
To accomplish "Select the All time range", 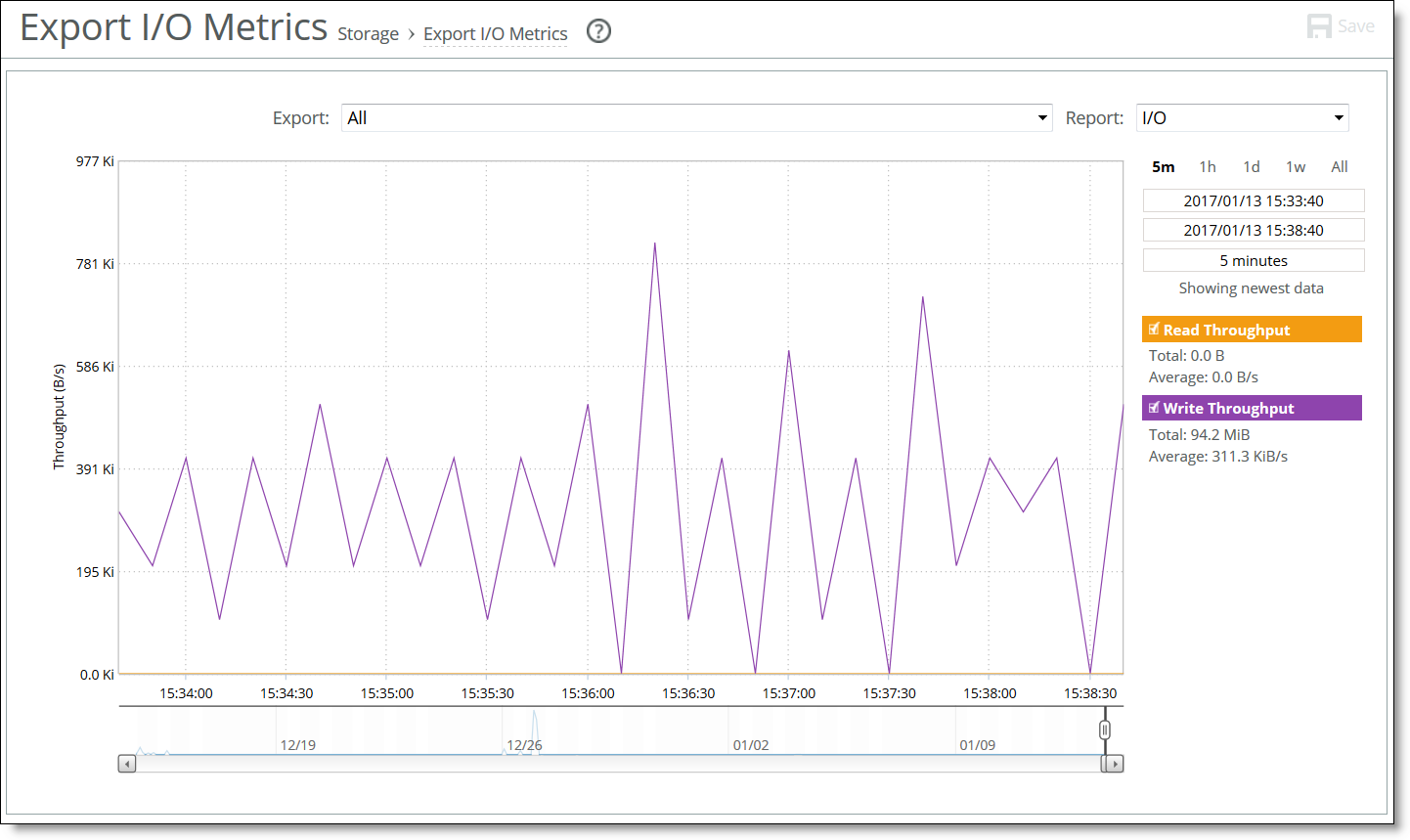I will click(1339, 166).
